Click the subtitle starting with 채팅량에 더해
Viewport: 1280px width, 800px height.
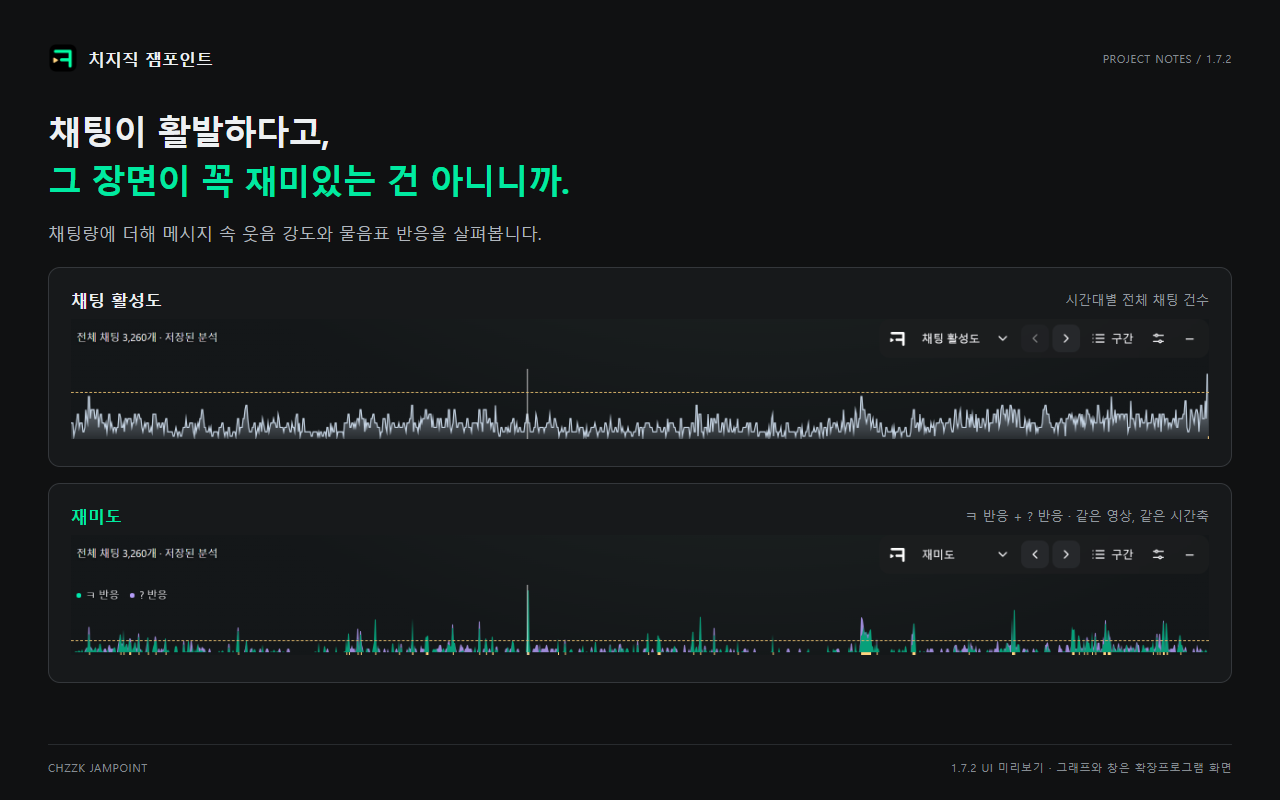point(295,234)
